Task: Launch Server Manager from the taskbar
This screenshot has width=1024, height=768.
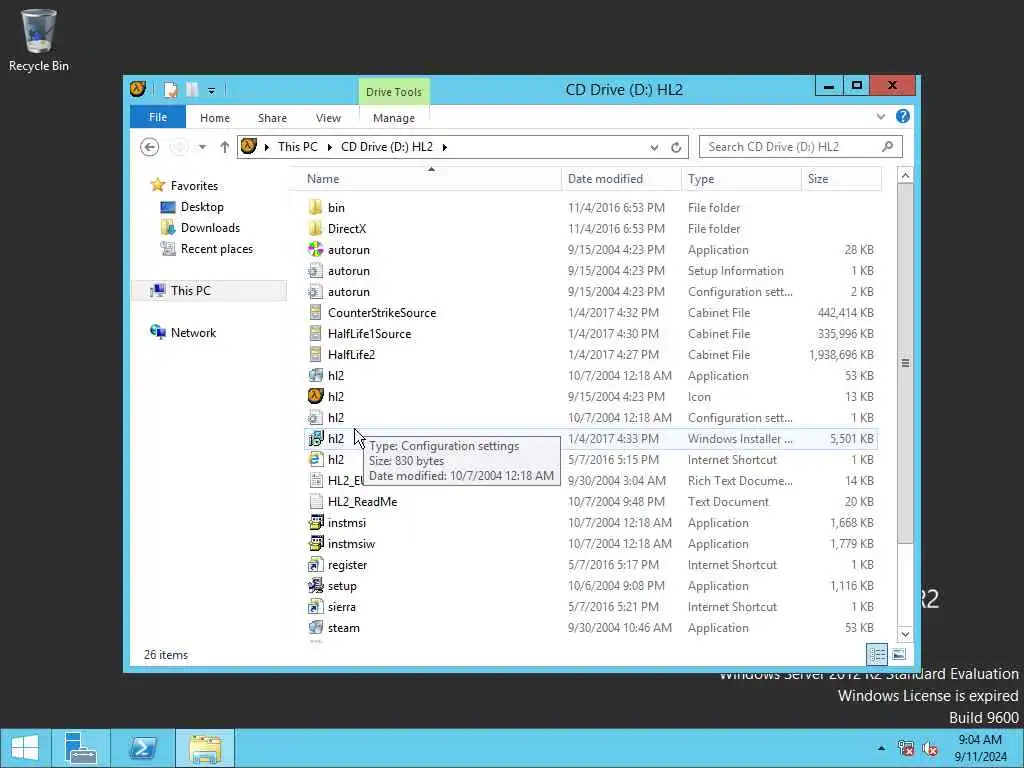Action: (82, 748)
